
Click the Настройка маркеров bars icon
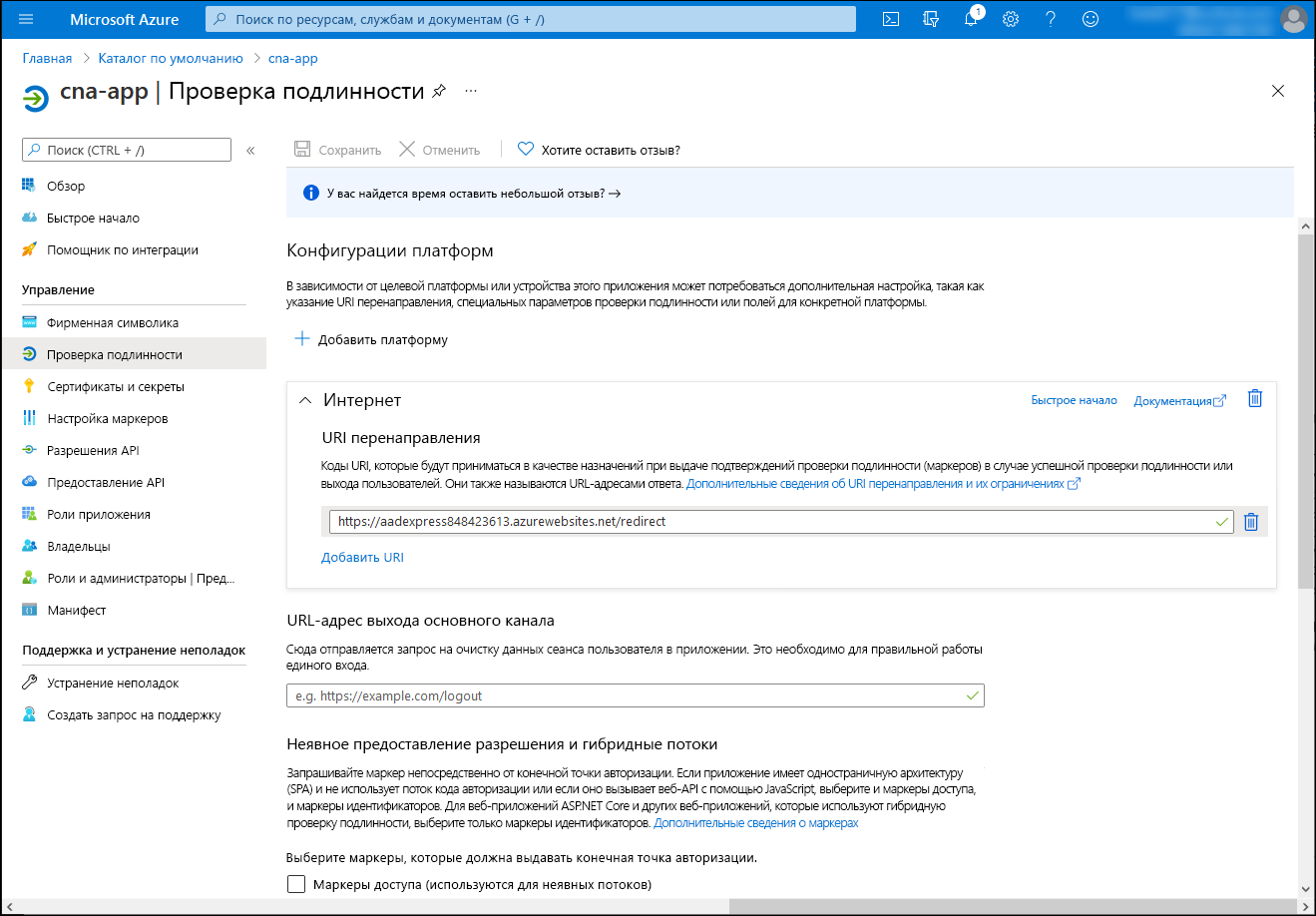(x=29, y=418)
